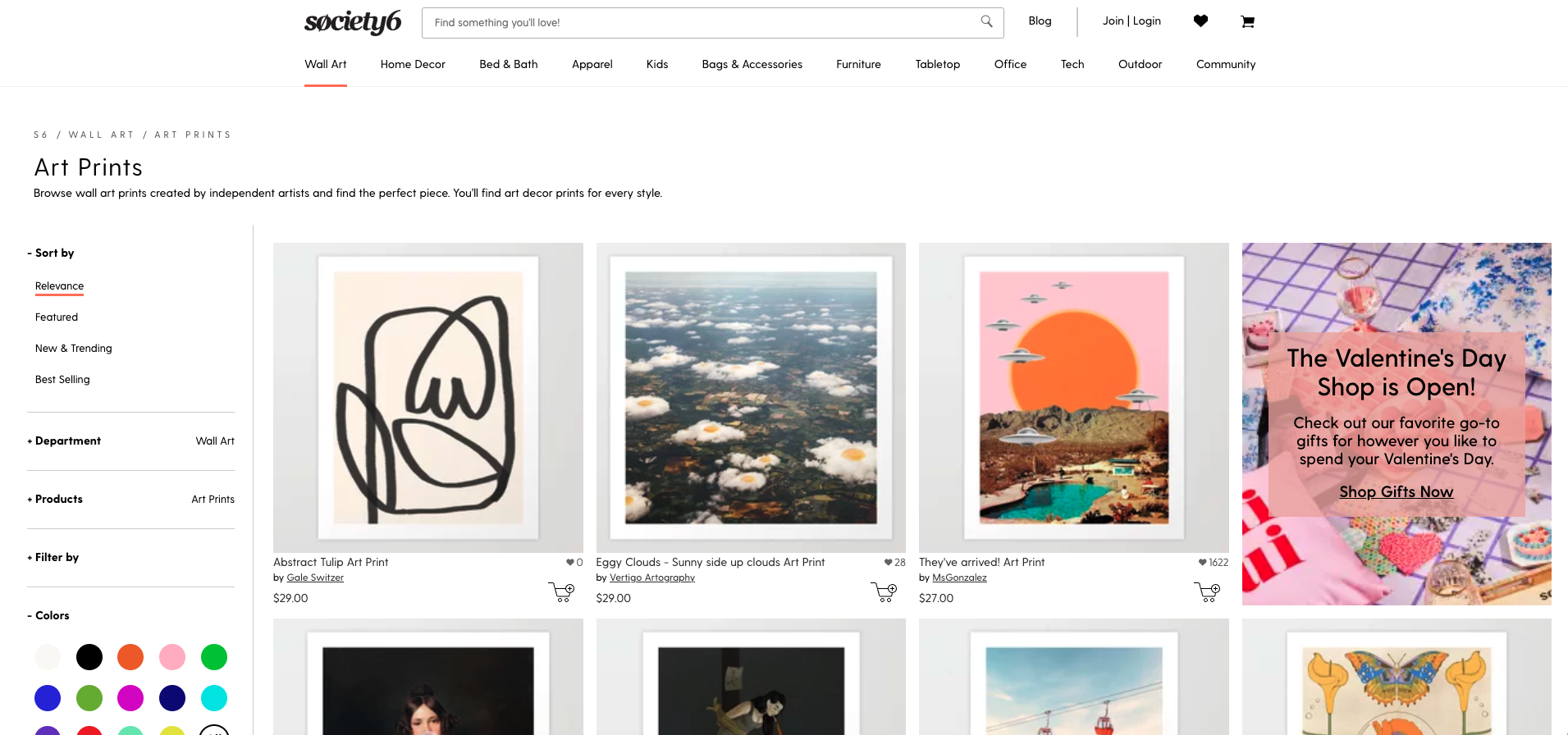The image size is (1568, 735).
Task: Collapse the Colors section
Action: coord(48,616)
